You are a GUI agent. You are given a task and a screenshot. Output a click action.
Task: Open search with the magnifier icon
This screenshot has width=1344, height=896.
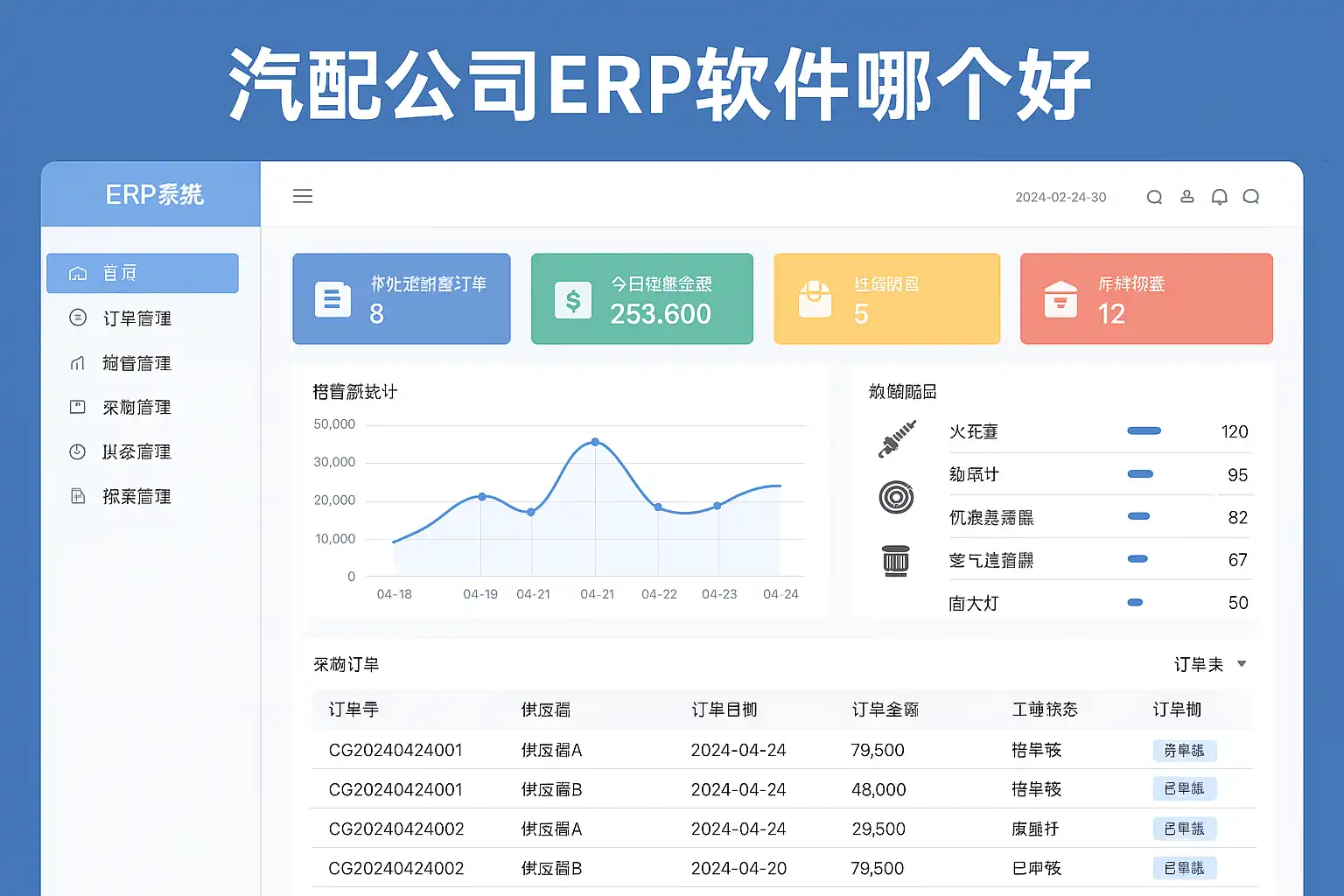point(1154,197)
